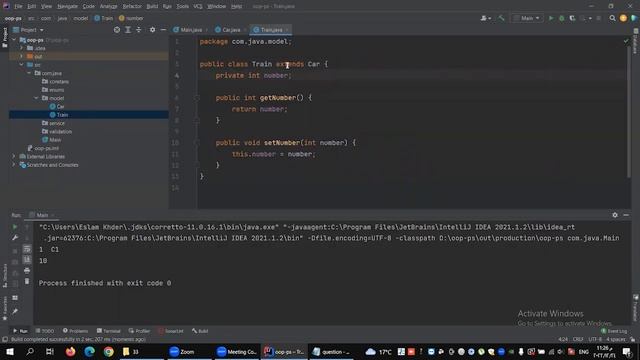Open the Build menu
The width and height of the screenshot is (640, 360).
[x=152, y=6]
